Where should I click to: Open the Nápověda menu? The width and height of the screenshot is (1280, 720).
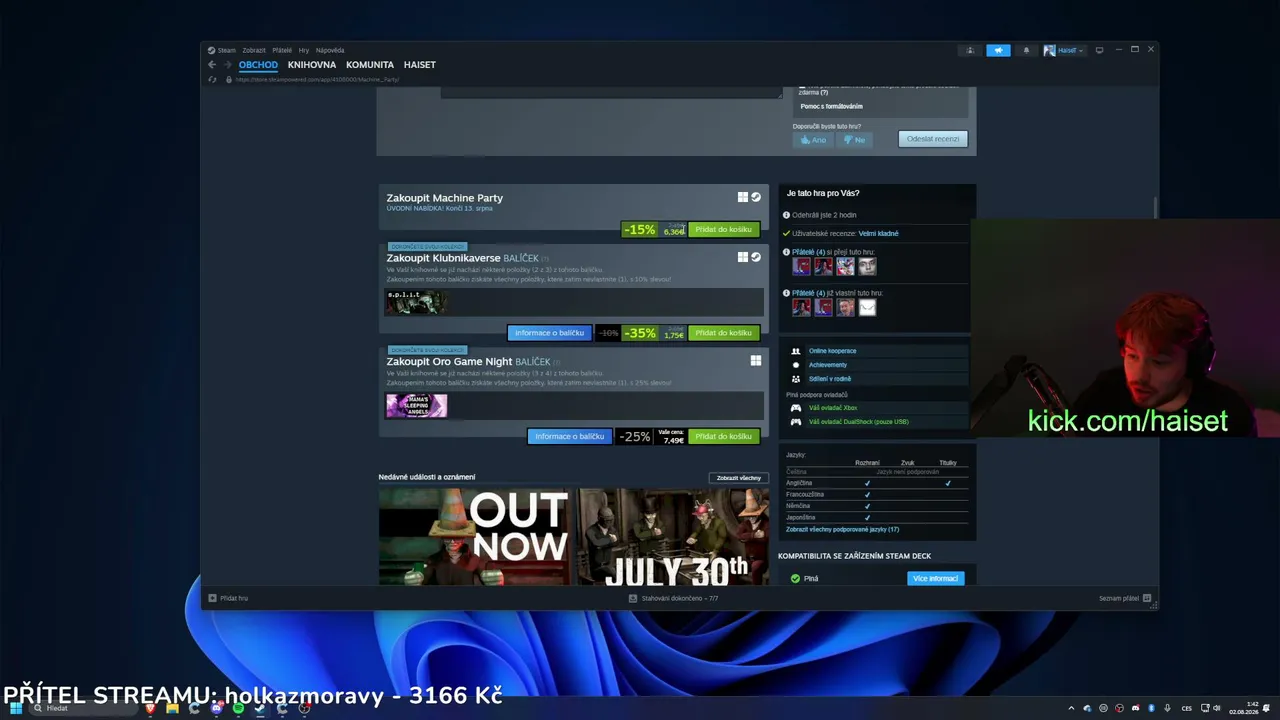[x=330, y=50]
